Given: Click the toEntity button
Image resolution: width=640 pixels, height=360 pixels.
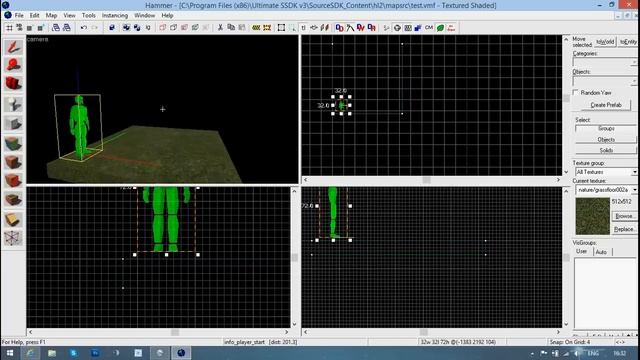Looking at the screenshot, I should point(628,42).
